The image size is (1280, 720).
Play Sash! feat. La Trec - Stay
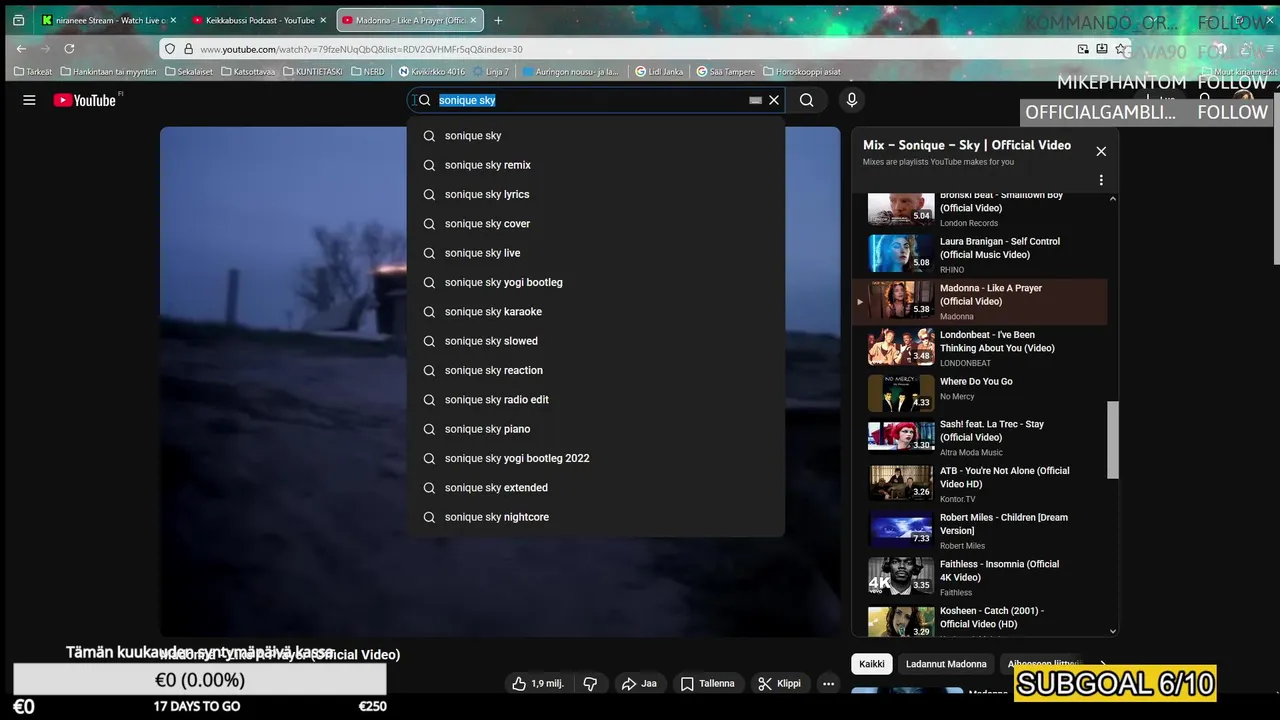(980, 437)
